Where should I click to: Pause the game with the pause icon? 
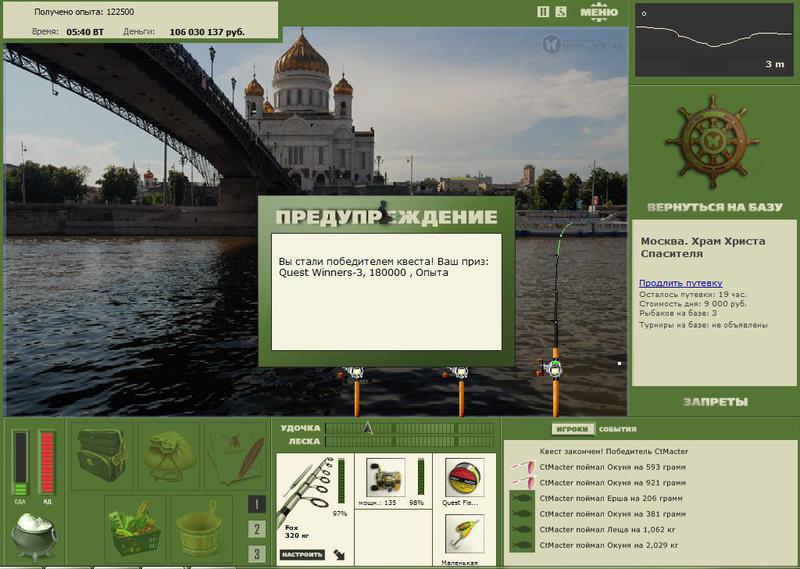click(x=543, y=11)
